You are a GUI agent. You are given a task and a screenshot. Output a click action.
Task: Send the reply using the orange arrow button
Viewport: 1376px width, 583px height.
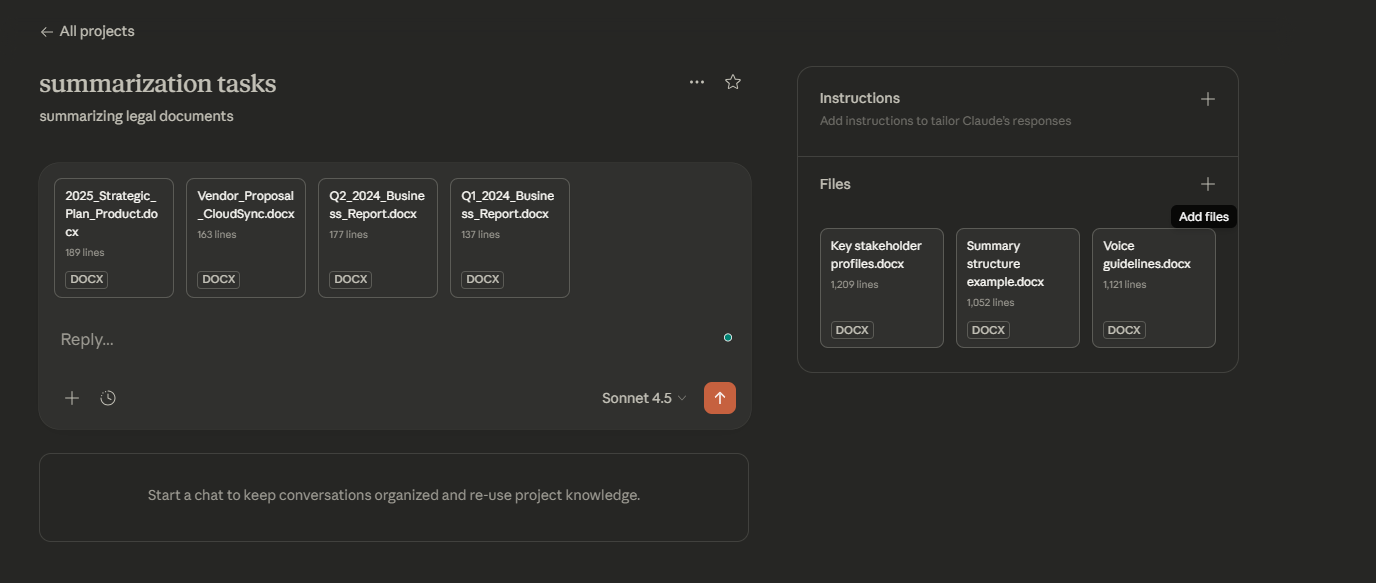tap(719, 397)
